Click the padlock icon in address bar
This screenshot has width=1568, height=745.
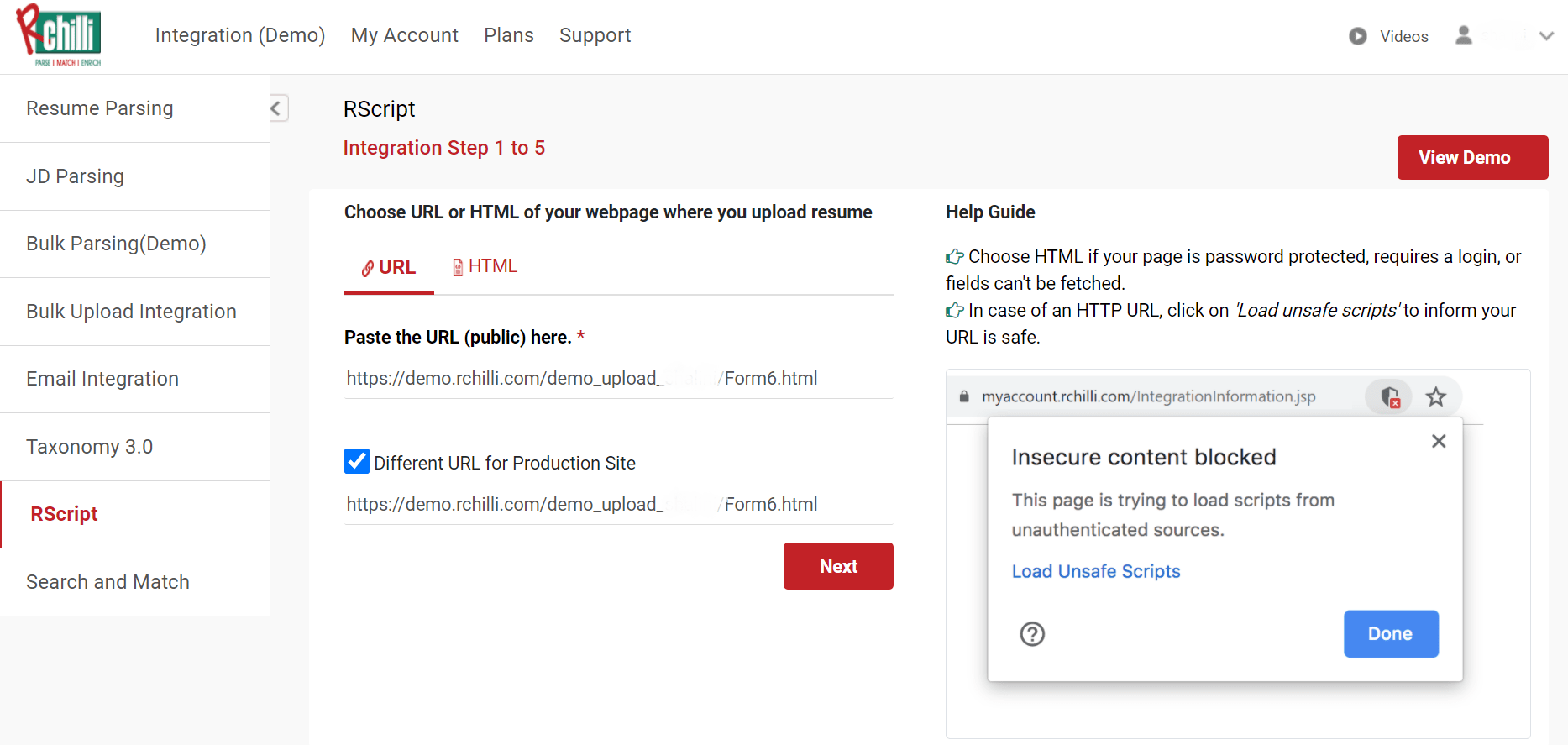click(x=964, y=396)
